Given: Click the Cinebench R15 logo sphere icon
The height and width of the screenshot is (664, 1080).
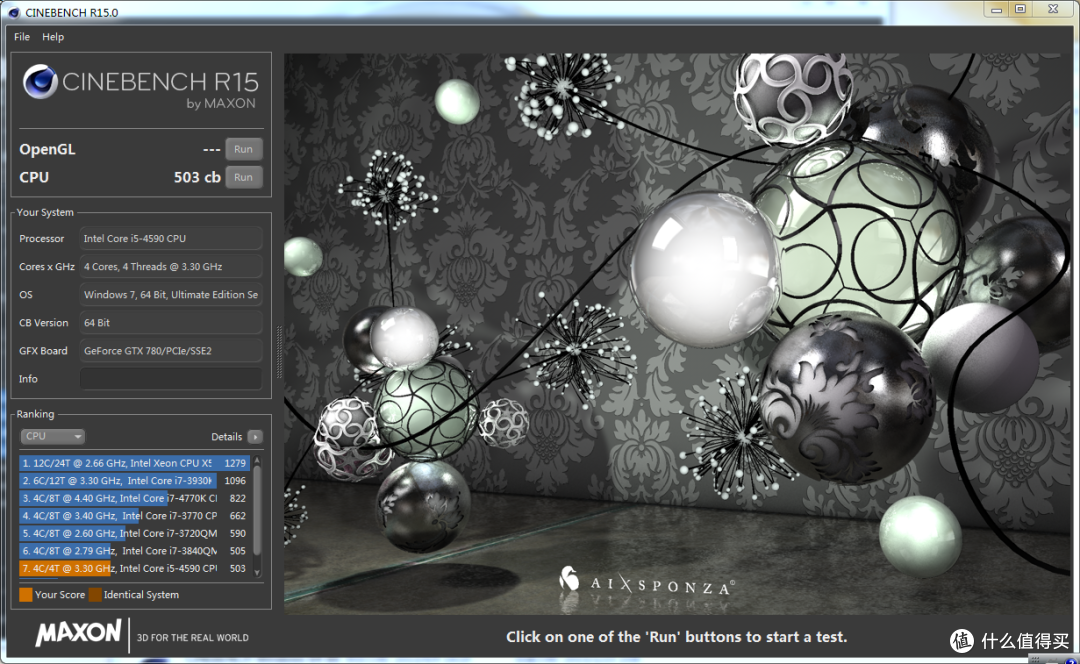Looking at the screenshot, I should (40, 81).
